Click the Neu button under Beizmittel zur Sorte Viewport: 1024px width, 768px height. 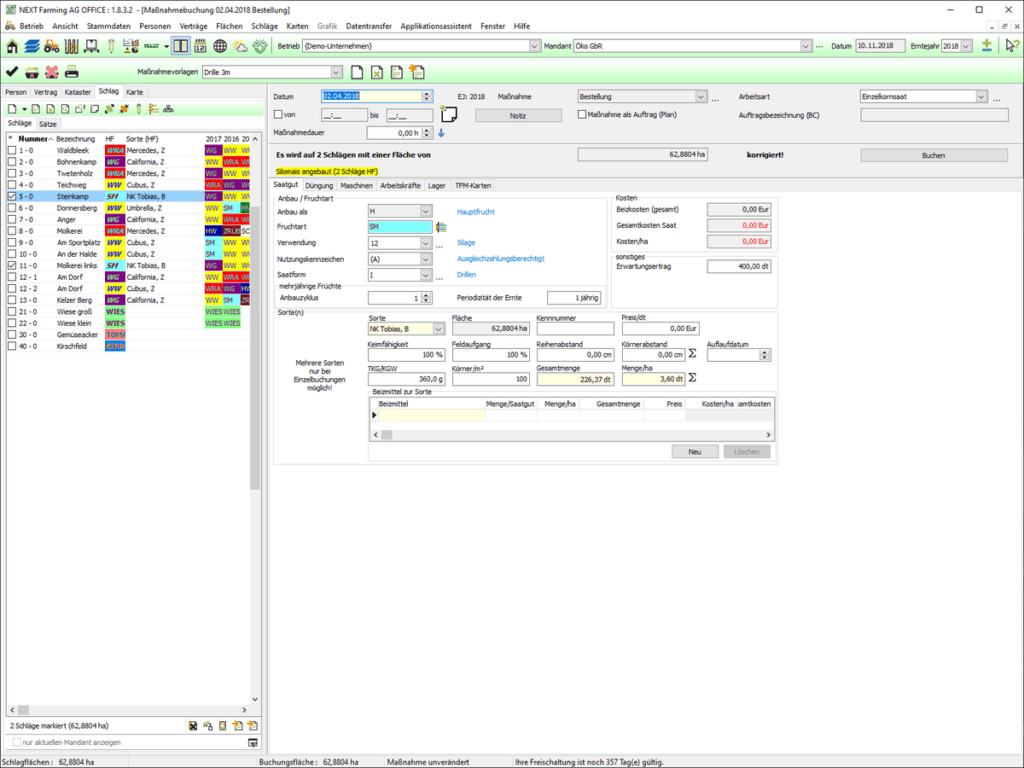694,452
